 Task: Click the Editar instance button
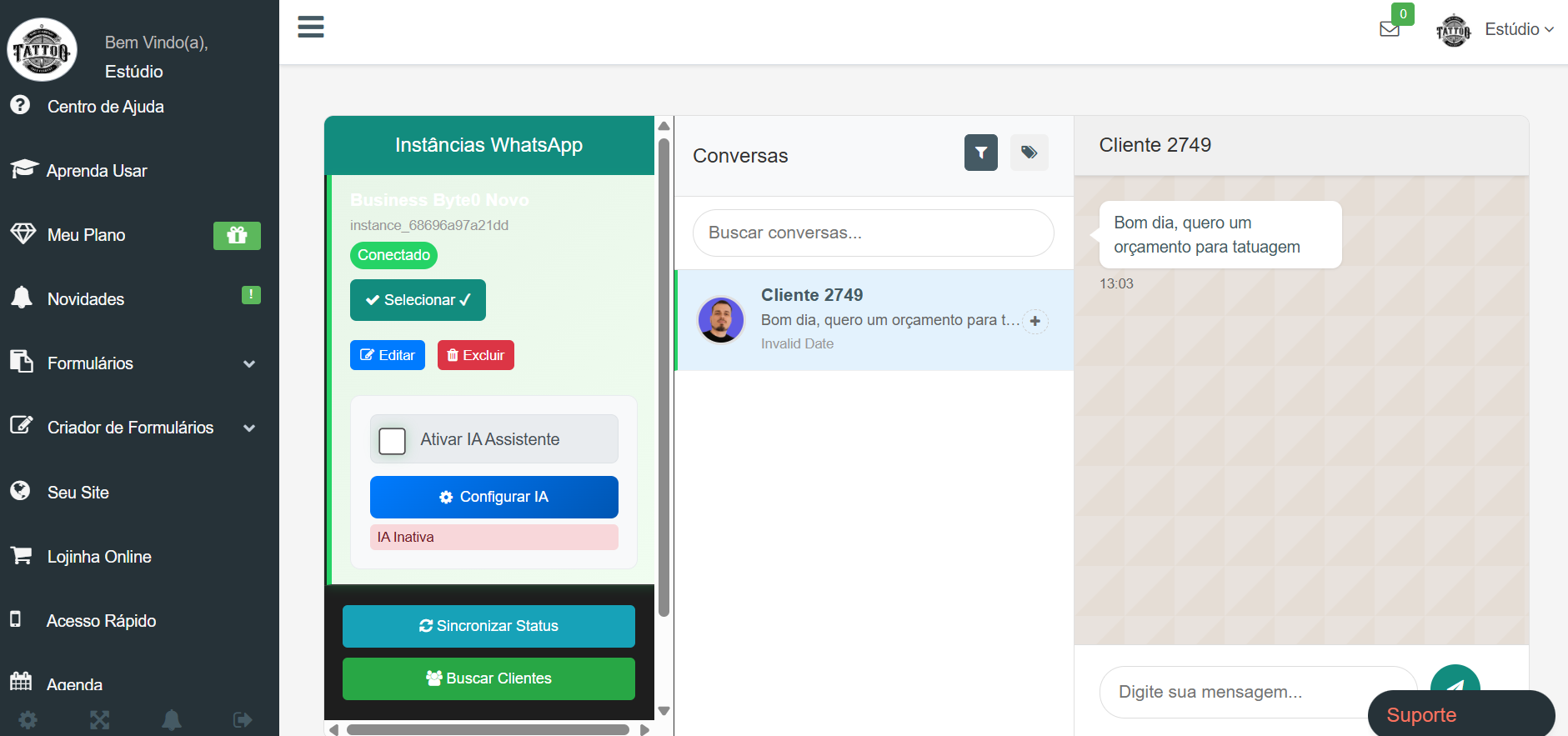tap(388, 355)
